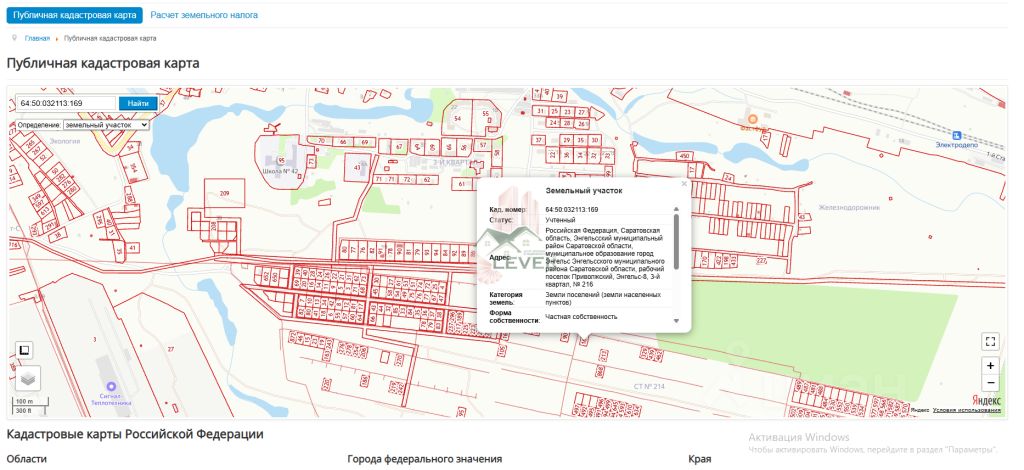This screenshot has height=470, width=1024.
Task: Click the orange restaurant marker icon
Action: pyautogui.click(x=752, y=119)
